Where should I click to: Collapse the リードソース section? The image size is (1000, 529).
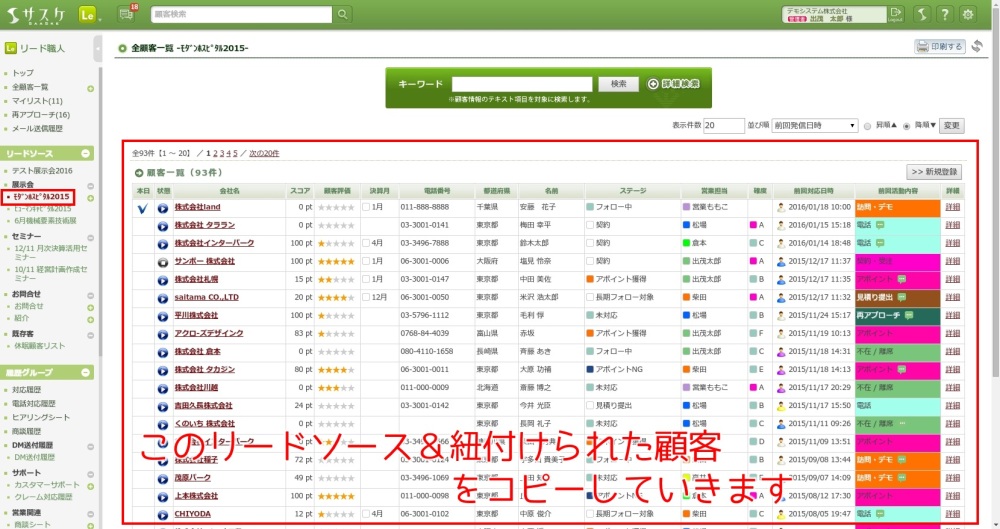tap(87, 153)
